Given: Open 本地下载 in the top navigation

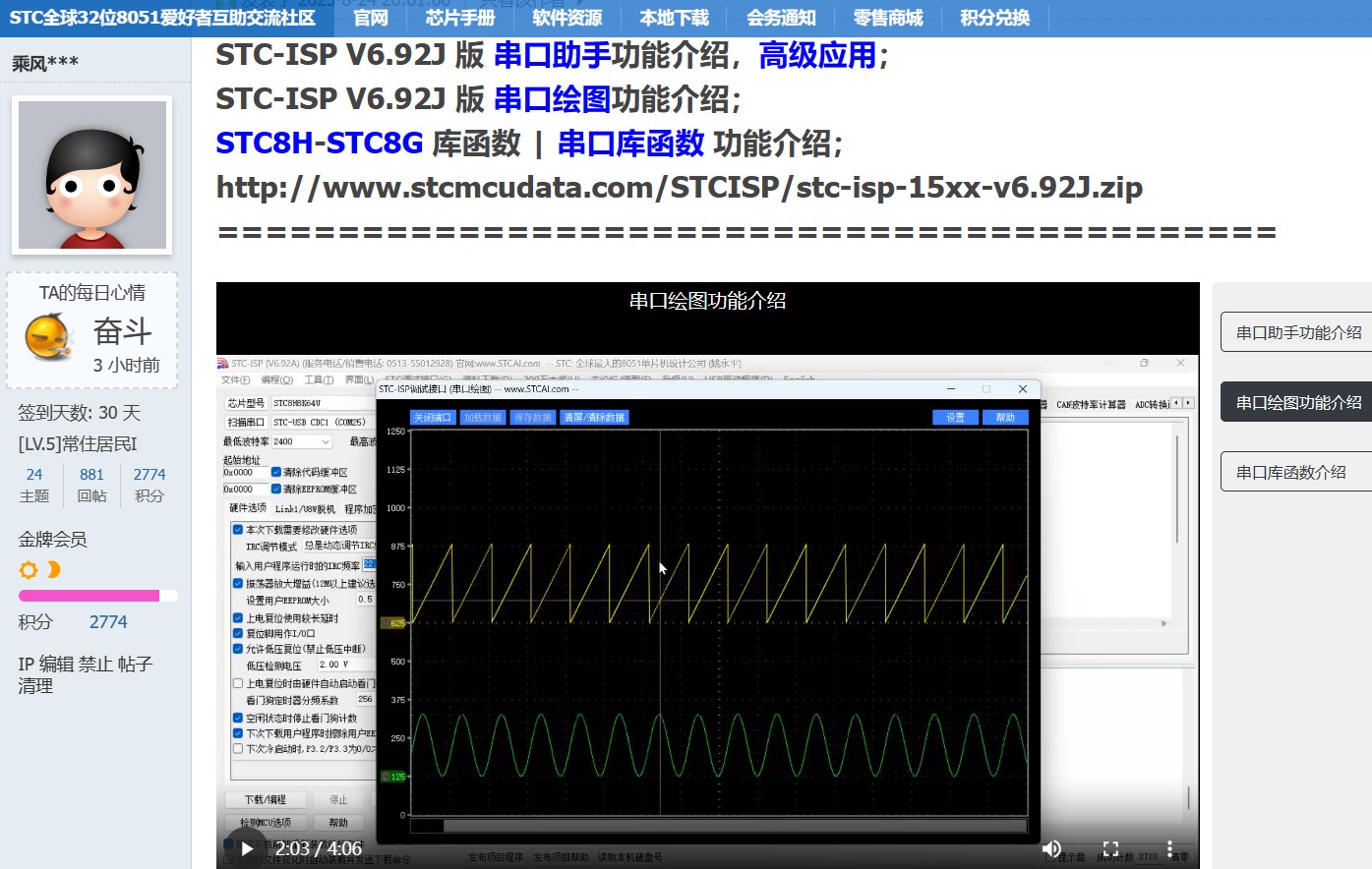Looking at the screenshot, I should click(674, 18).
